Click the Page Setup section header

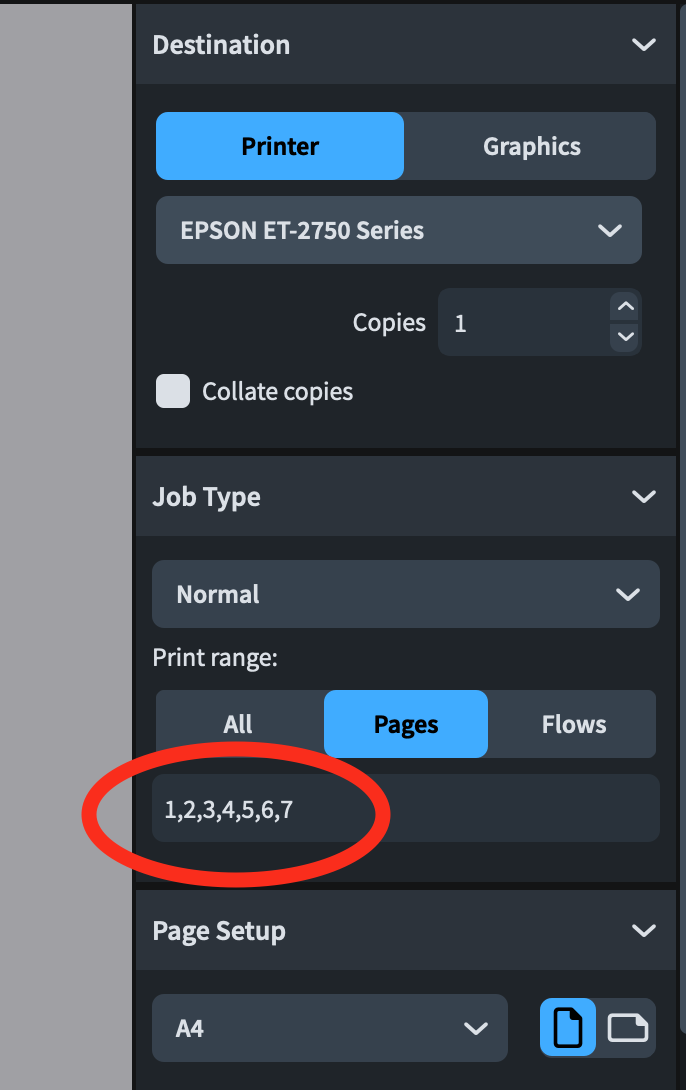(x=219, y=931)
